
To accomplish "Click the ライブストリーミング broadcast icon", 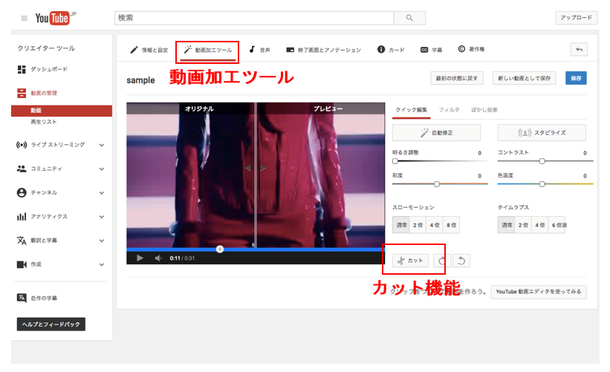I will coord(21,145).
